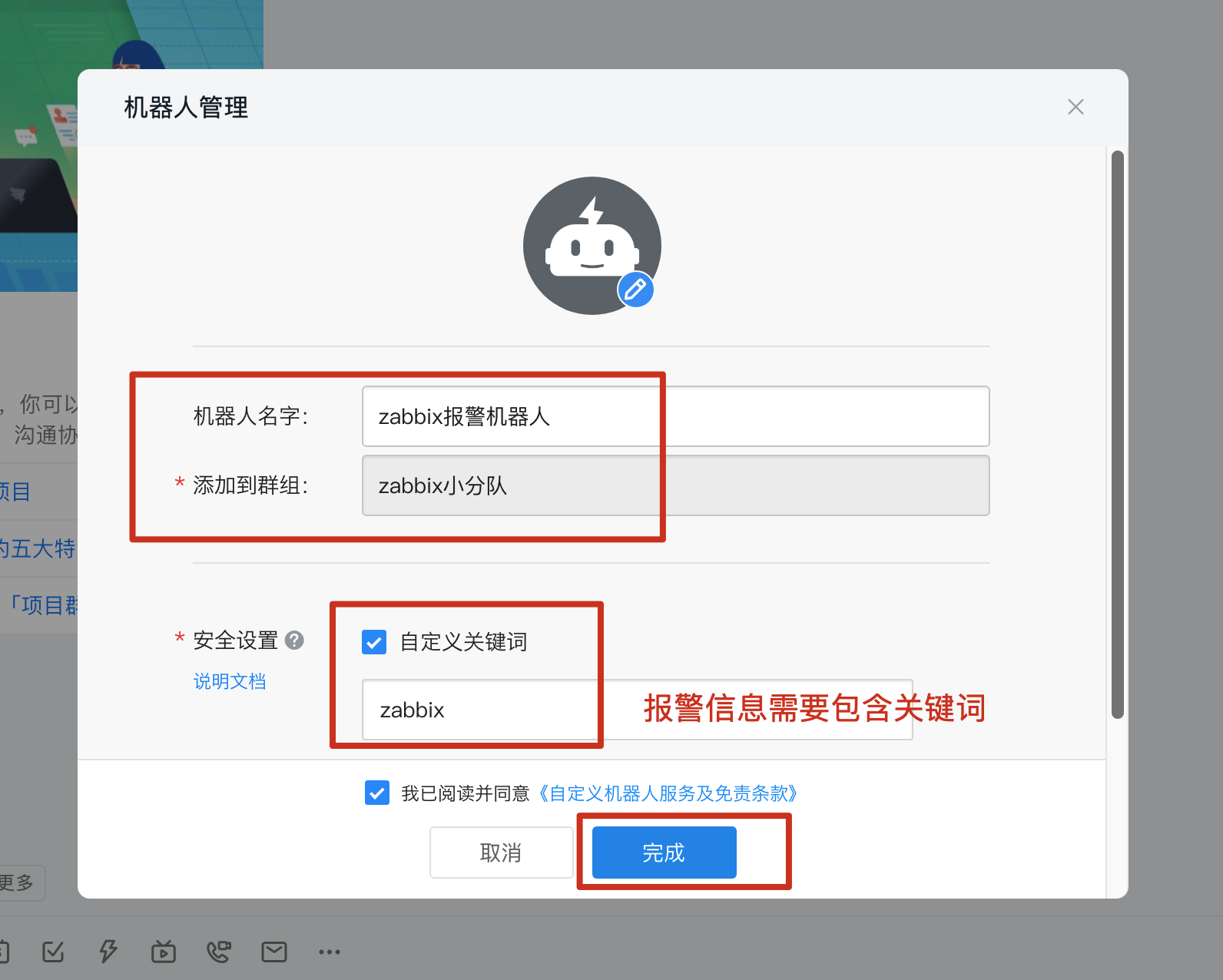Viewport: 1223px width, 980px height.
Task: Open the three-dot more options icon
Action: [330, 952]
